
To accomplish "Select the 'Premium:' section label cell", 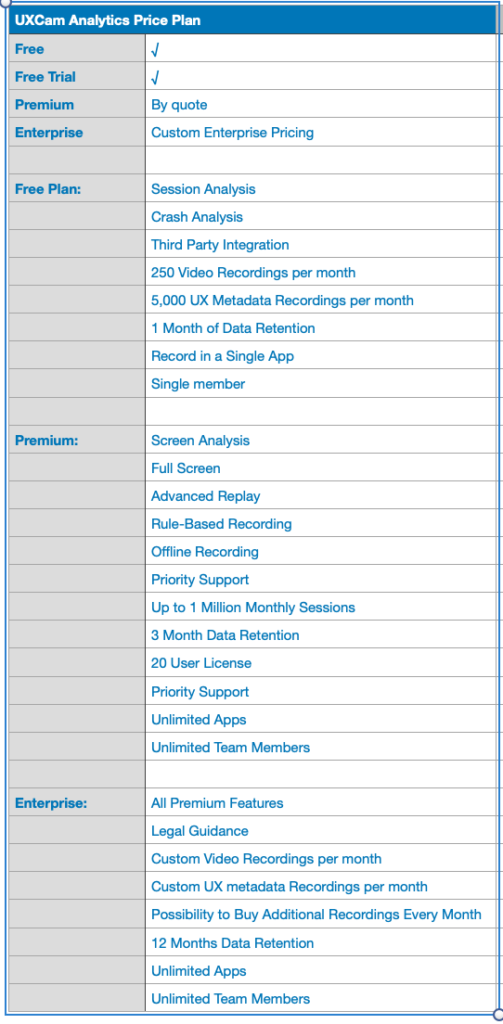I will 77,440.
